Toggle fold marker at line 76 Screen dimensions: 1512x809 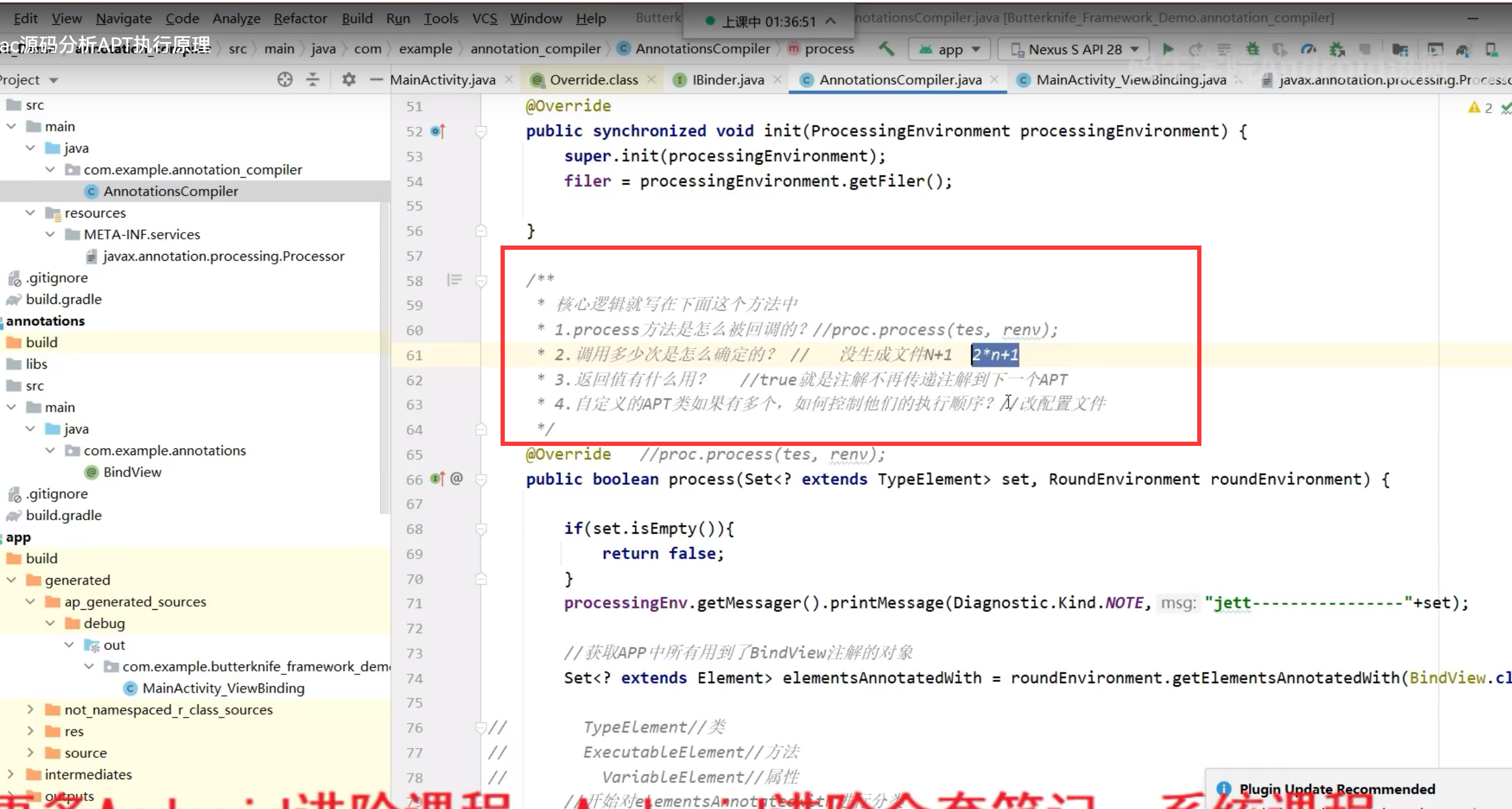481,727
